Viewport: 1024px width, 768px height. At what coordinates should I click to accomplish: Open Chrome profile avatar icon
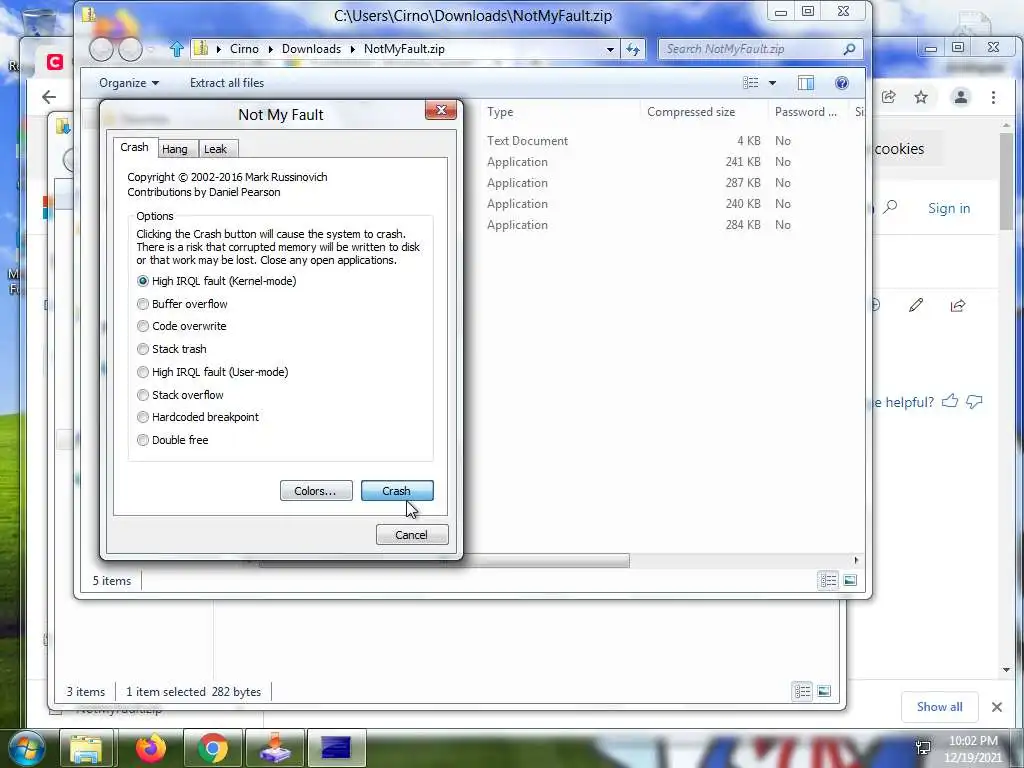click(x=961, y=97)
